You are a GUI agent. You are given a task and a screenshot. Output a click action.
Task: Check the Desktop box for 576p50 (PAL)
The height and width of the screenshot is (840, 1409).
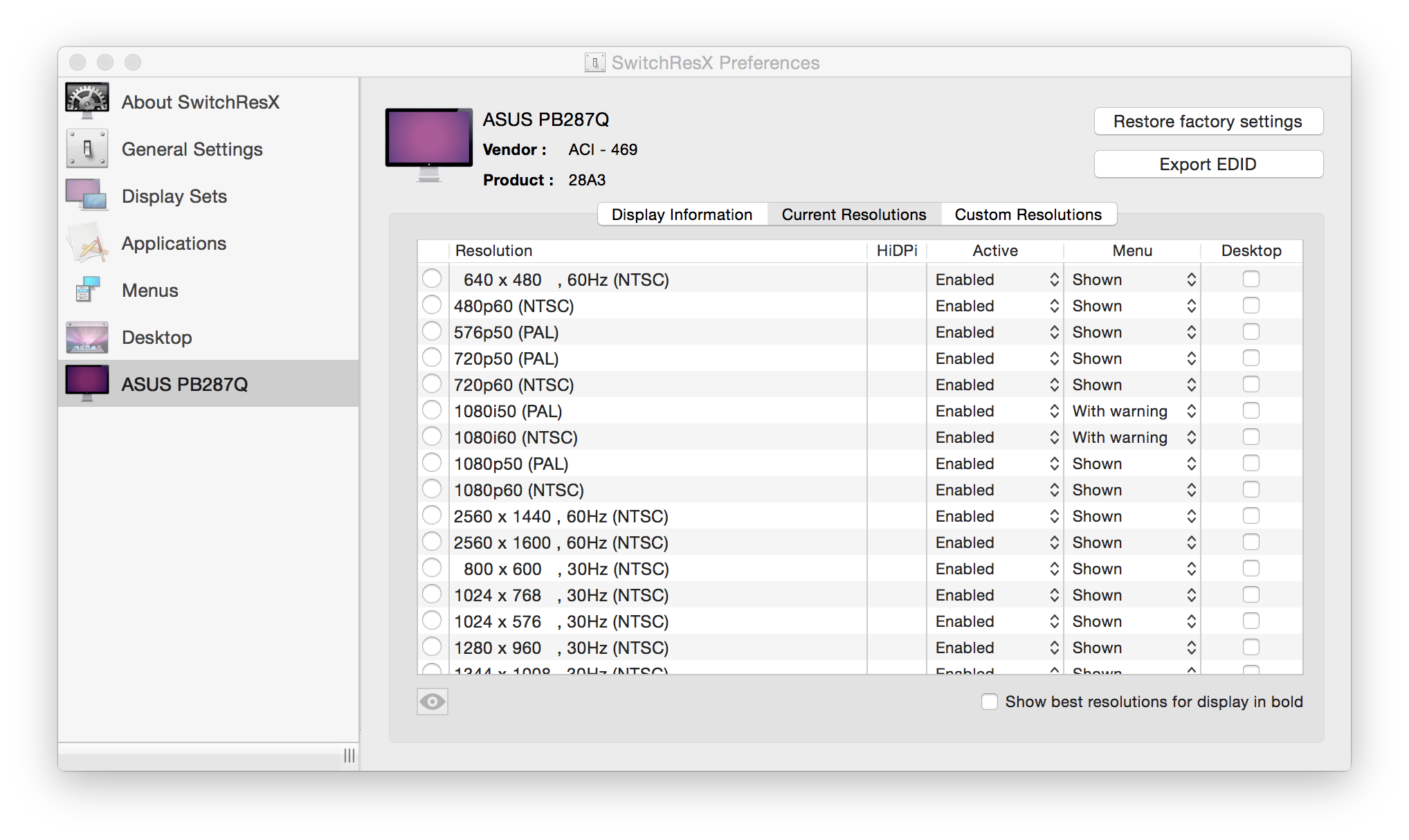pos(1251,331)
